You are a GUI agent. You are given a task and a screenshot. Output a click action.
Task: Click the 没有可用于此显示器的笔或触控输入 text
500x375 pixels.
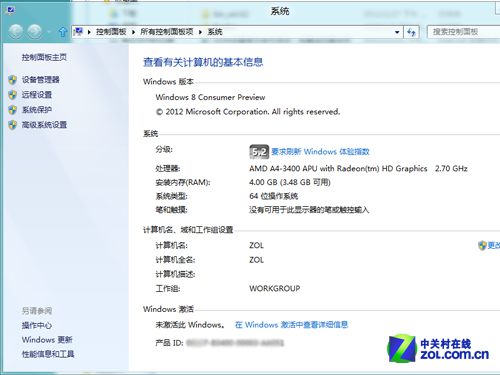click(x=309, y=210)
